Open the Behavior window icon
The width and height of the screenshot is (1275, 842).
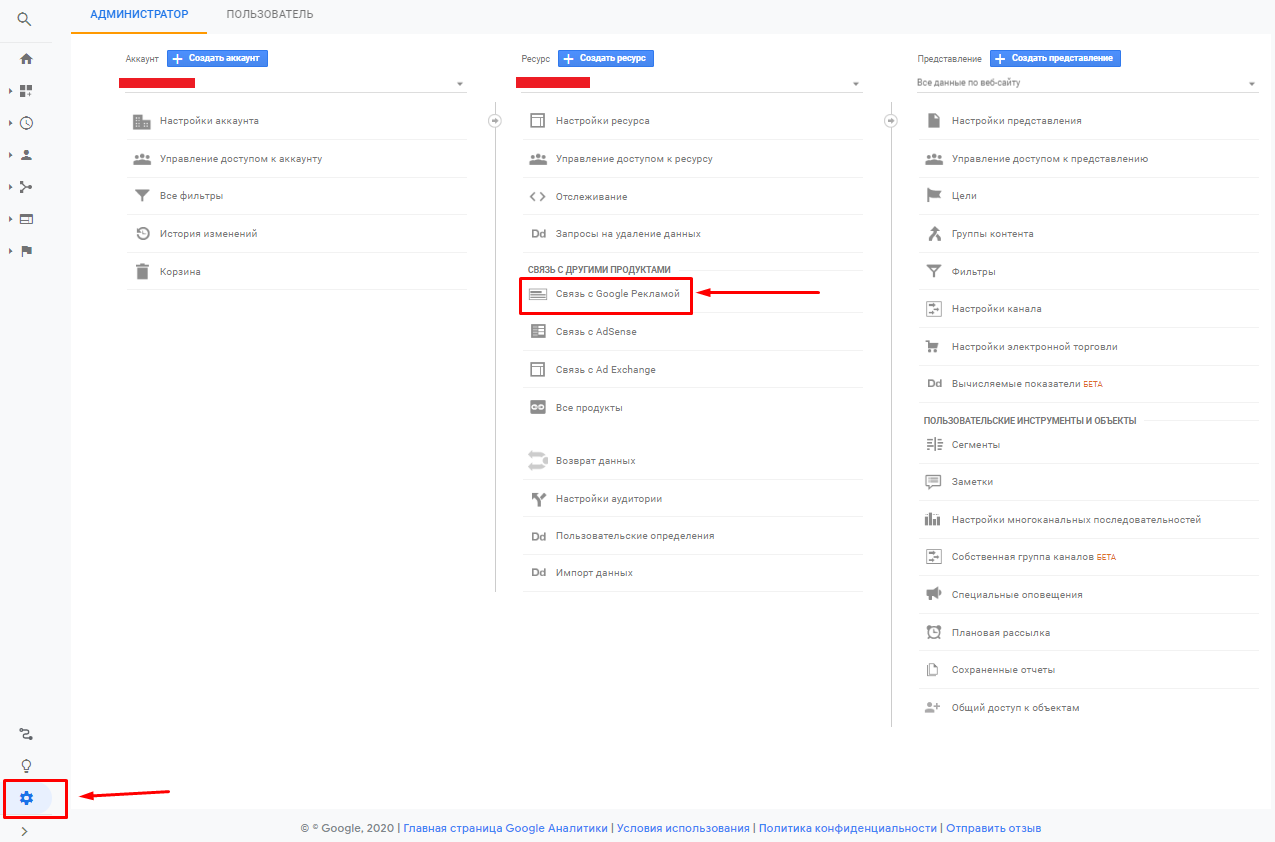click(x=27, y=219)
